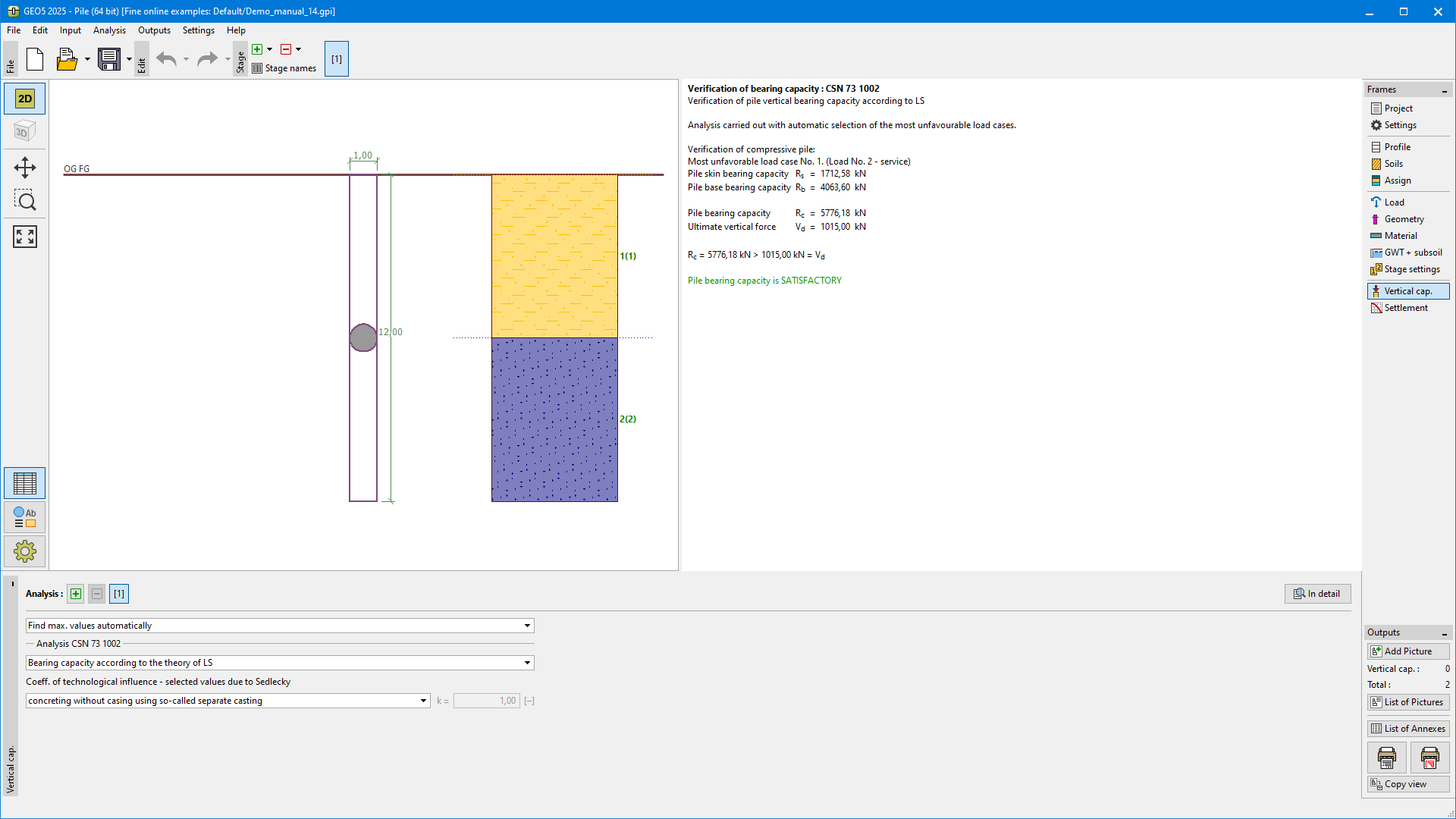
Task: Open In detail results
Action: pos(1318,594)
